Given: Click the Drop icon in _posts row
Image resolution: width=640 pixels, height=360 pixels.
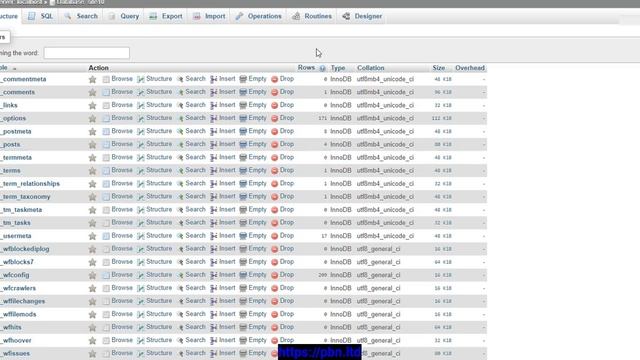Looking at the screenshot, I should 275,144.
